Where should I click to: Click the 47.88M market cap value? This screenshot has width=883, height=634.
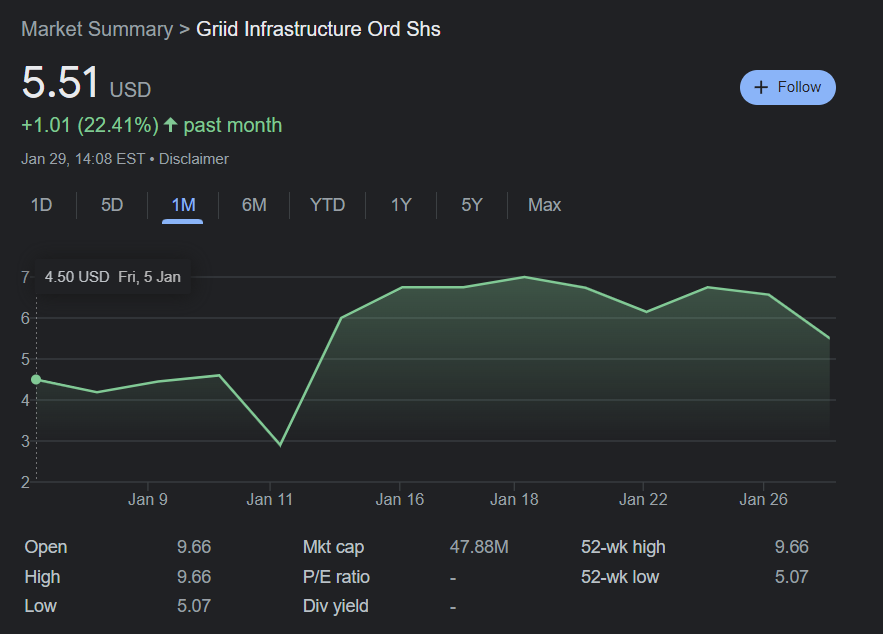pos(479,547)
